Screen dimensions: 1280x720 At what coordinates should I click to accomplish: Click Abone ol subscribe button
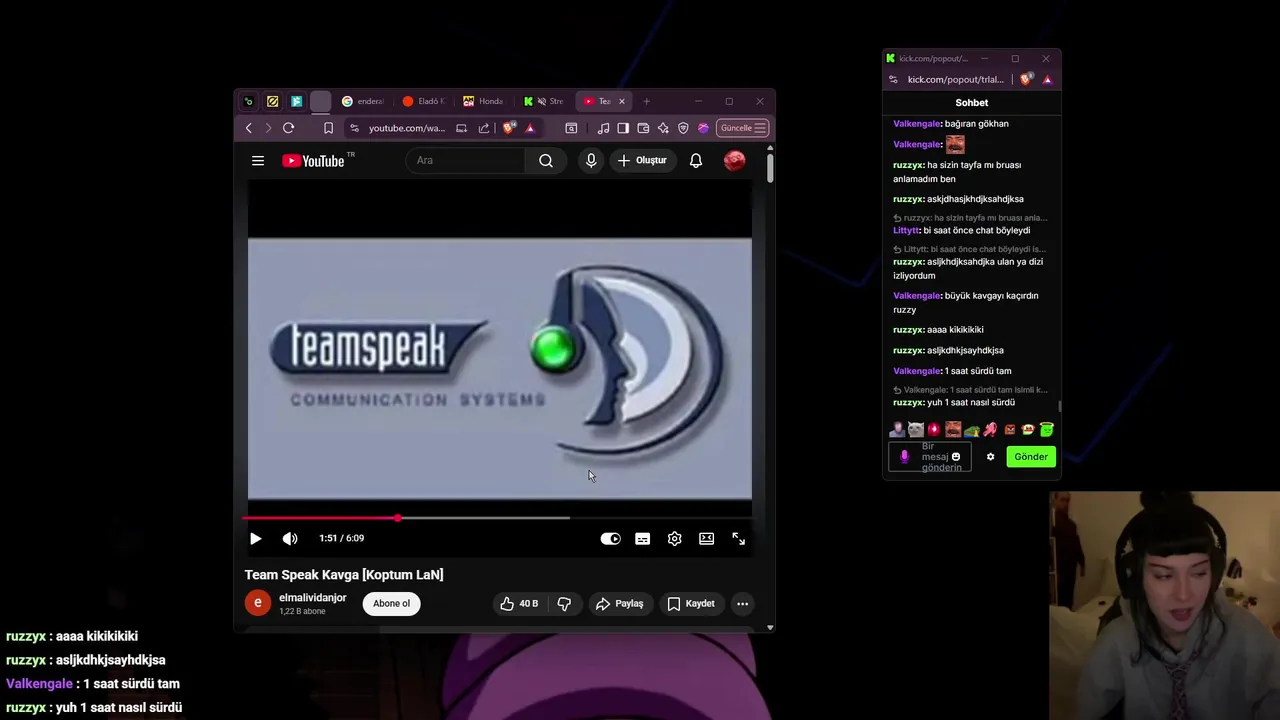[x=391, y=603]
